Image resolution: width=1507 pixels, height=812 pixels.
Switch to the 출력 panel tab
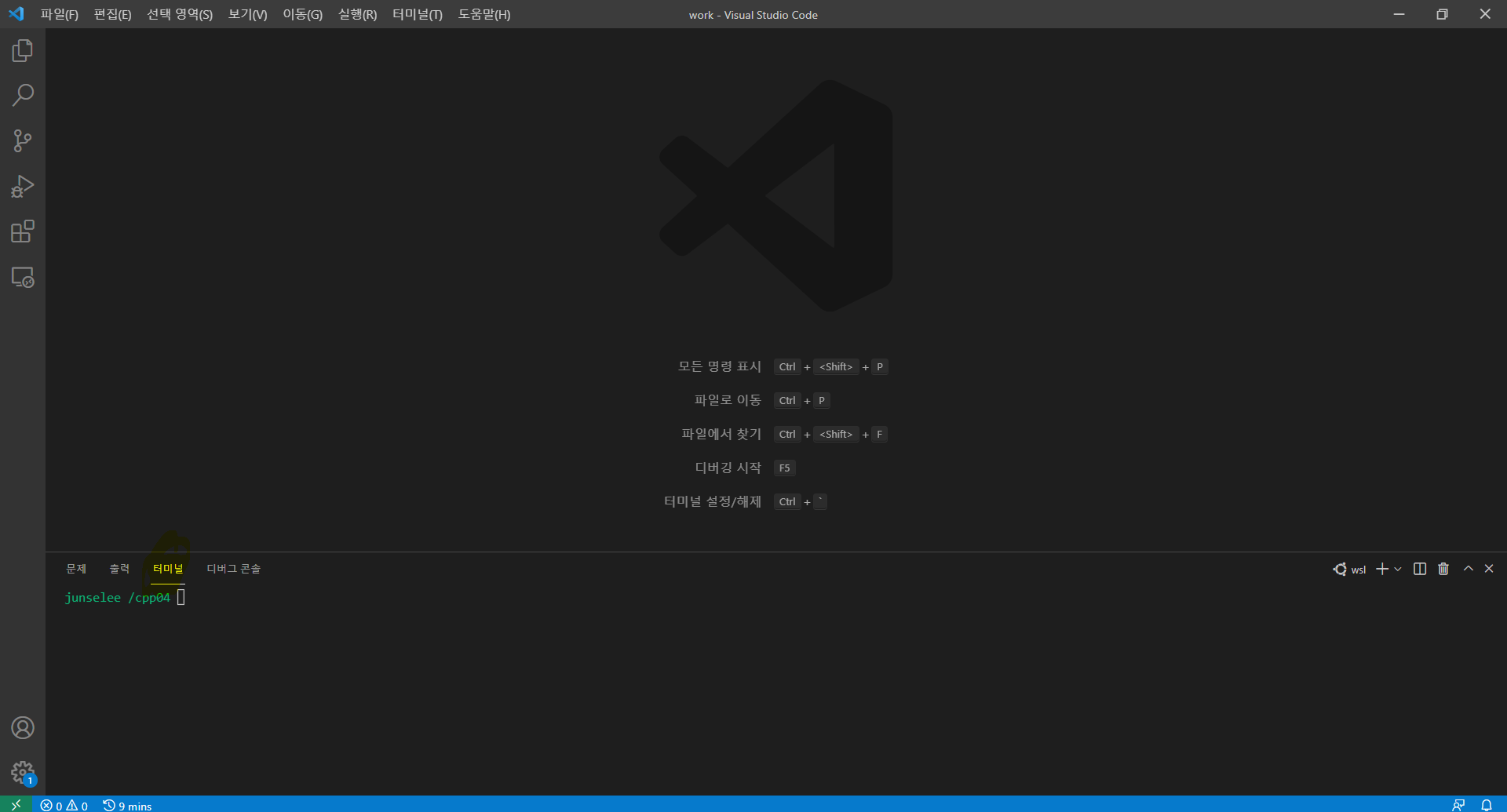point(119,569)
